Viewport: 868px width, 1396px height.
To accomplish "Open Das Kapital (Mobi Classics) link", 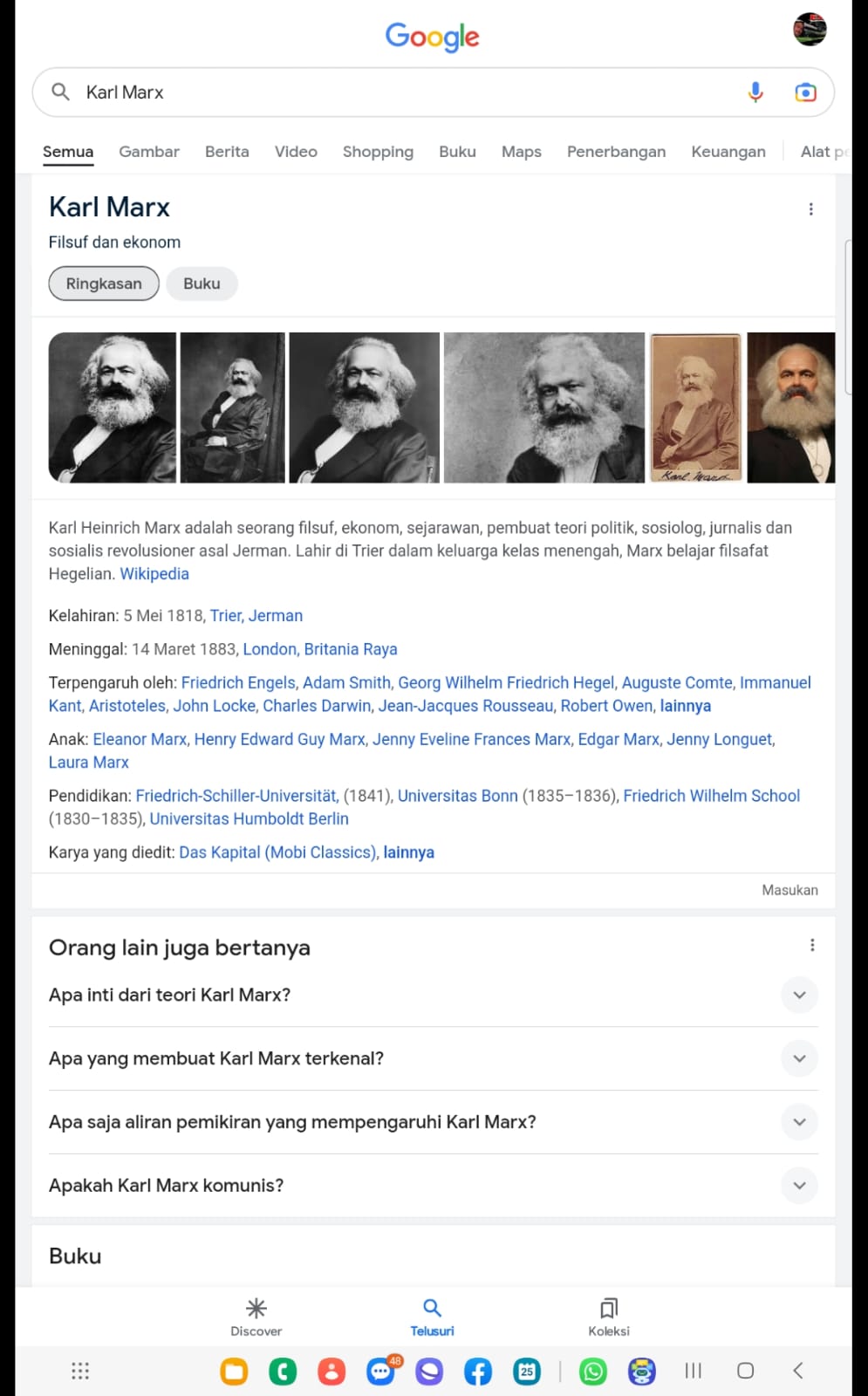I will coord(278,852).
